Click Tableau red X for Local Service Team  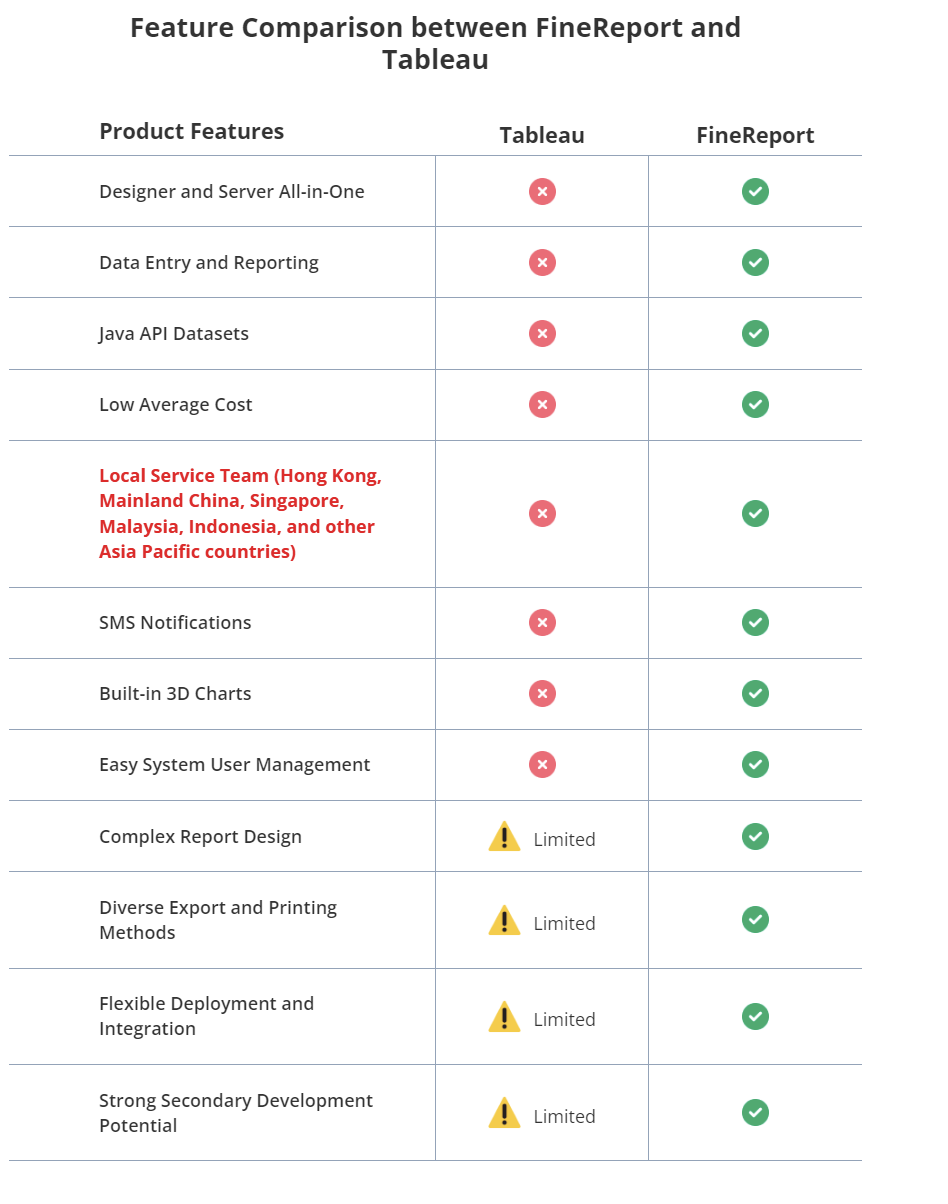[542, 513]
